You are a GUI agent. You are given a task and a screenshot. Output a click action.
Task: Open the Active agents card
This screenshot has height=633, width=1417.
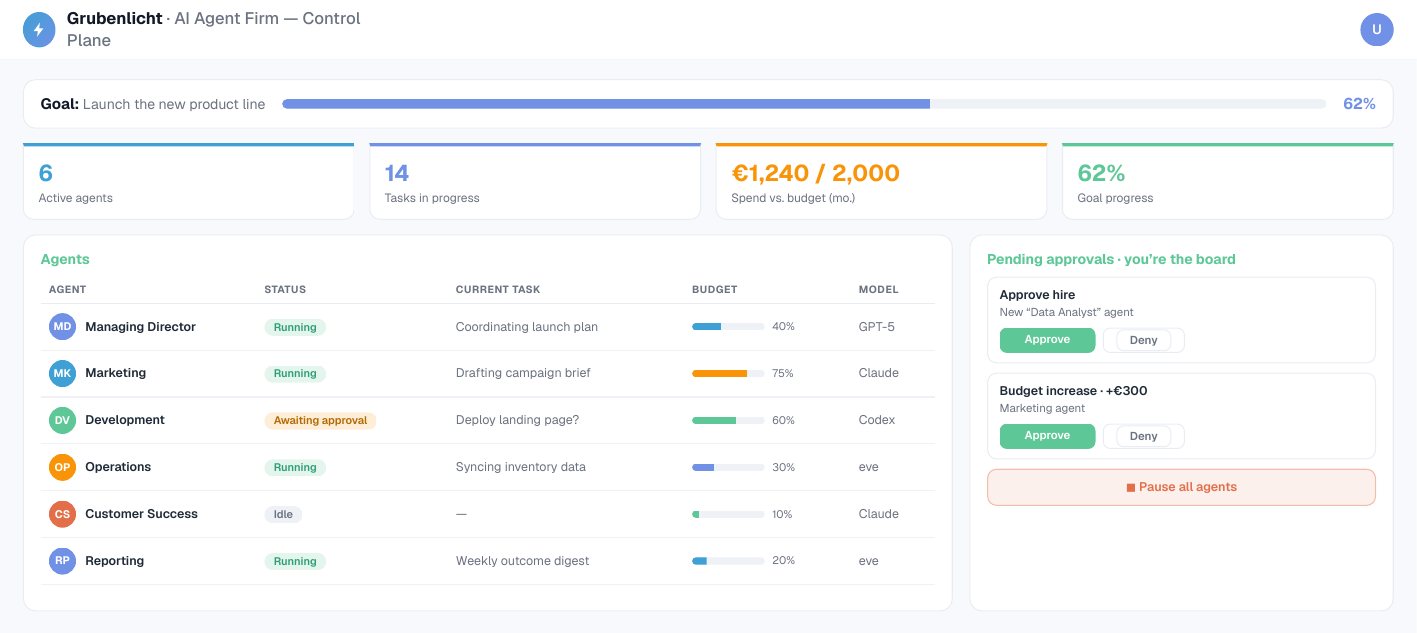(188, 181)
